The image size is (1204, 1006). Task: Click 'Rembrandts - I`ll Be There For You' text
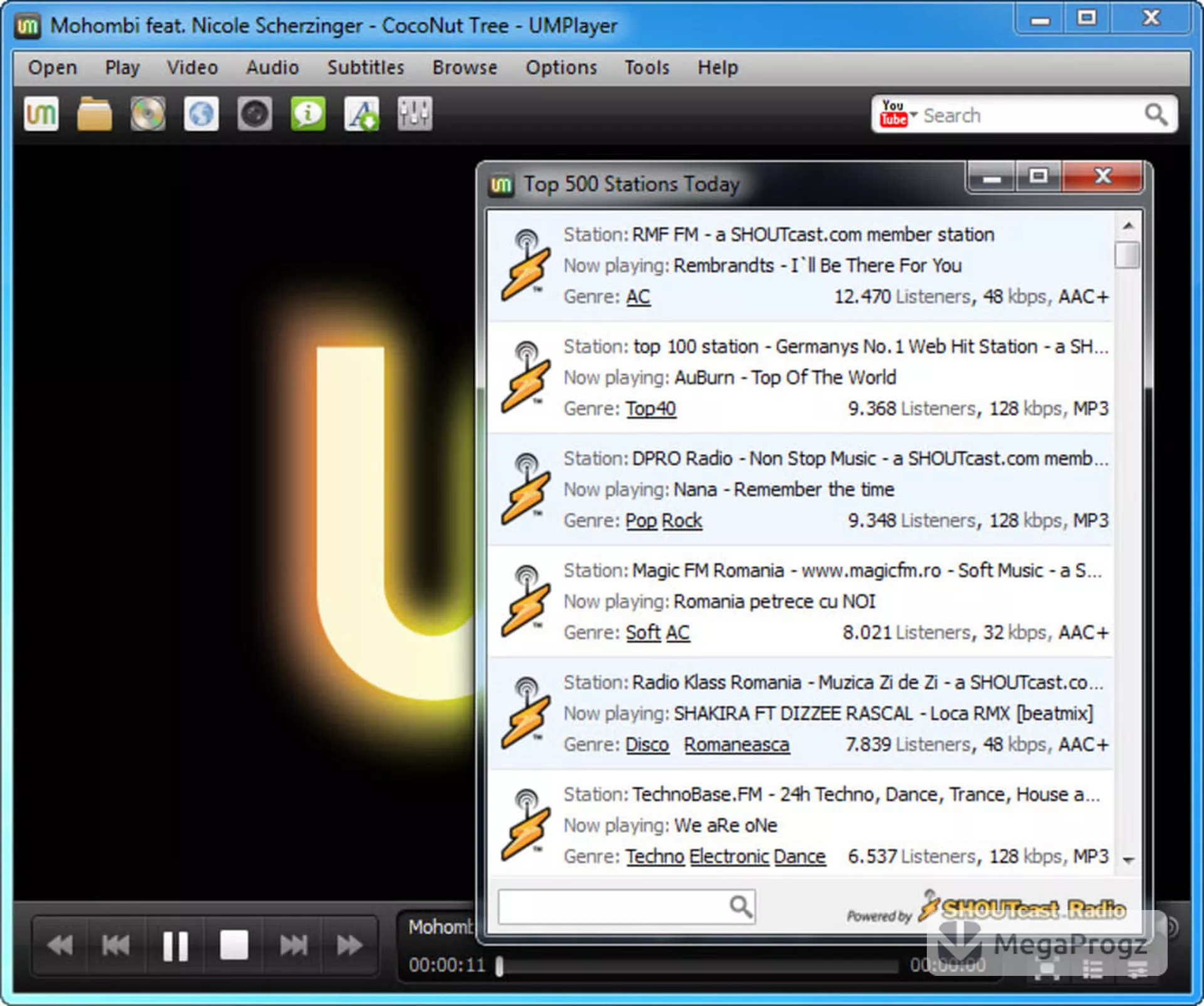point(818,266)
